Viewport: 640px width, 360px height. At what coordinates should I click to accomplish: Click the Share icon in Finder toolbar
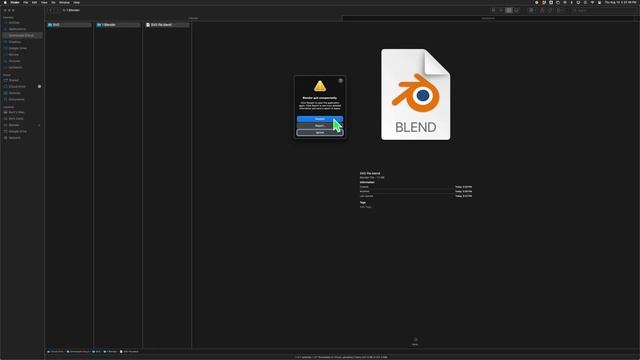(542, 10)
